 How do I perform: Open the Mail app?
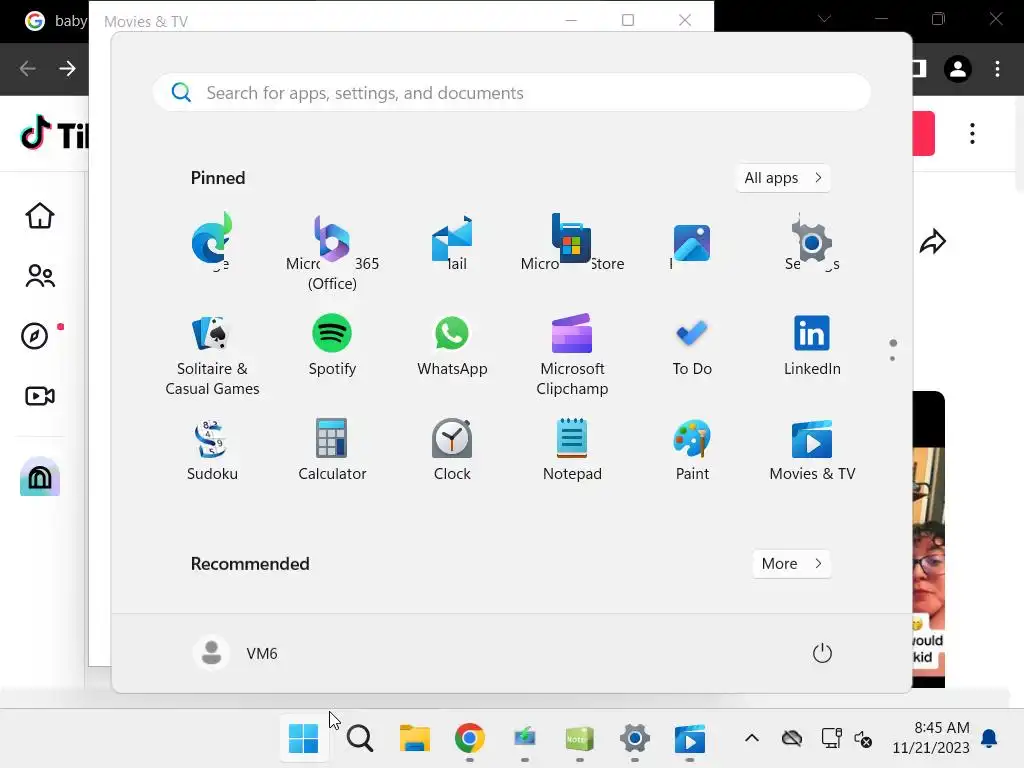pyautogui.click(x=452, y=242)
